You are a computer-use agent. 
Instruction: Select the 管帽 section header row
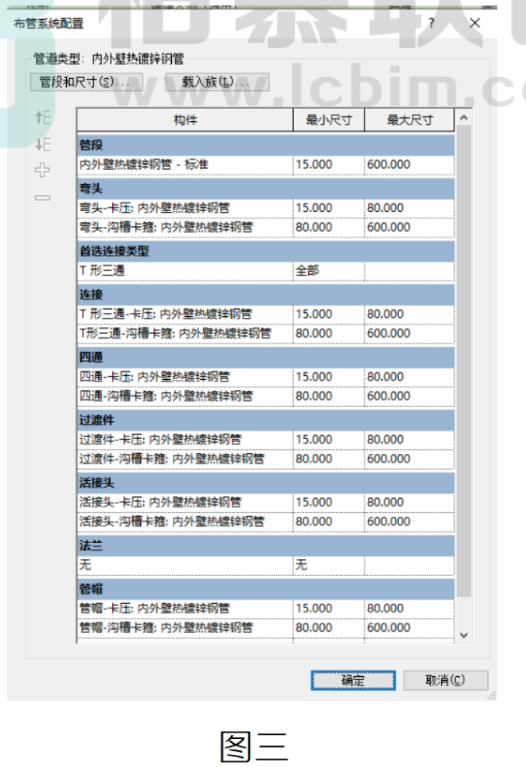tap(266, 589)
